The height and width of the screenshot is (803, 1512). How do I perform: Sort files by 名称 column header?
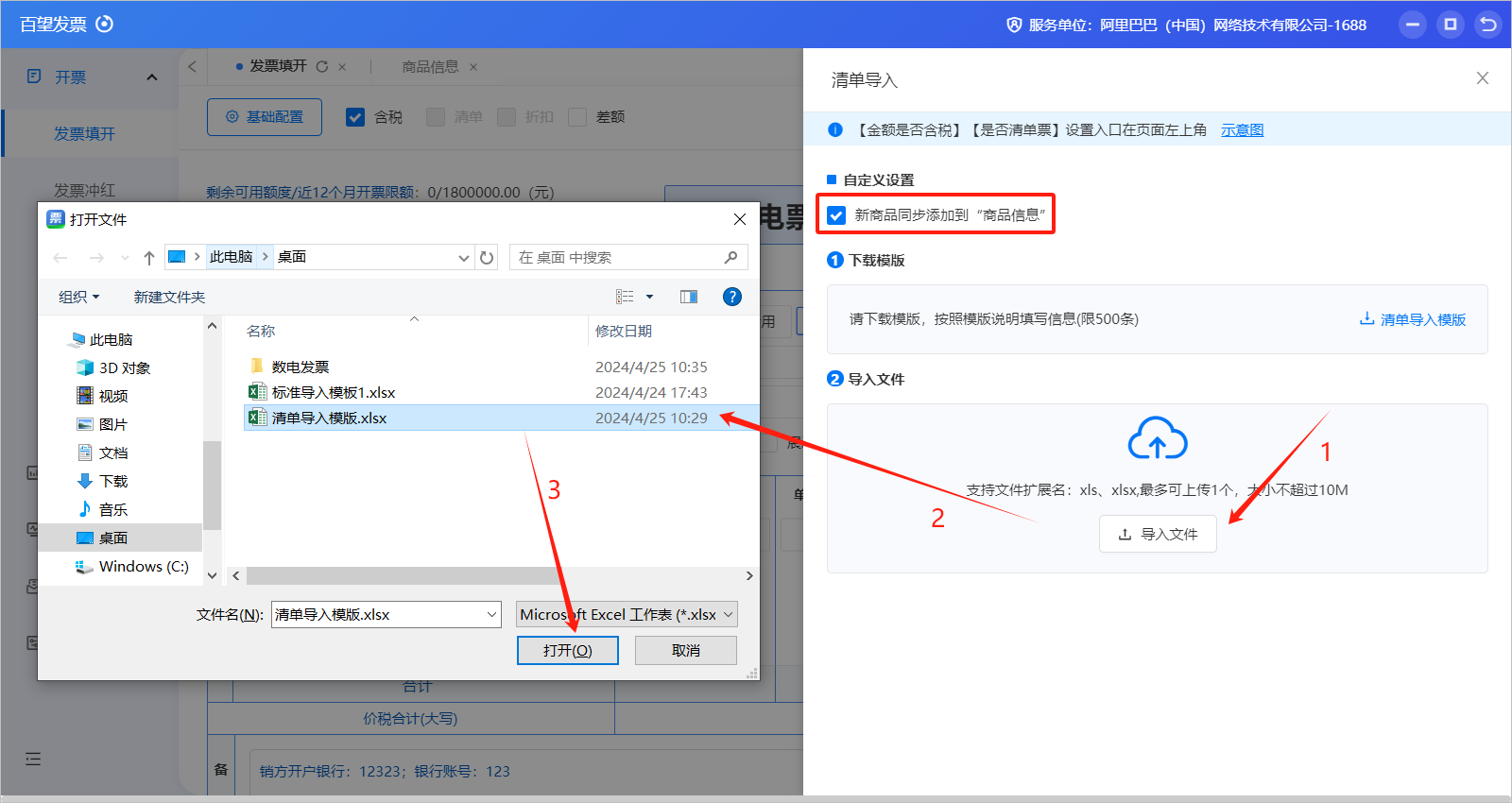261,331
